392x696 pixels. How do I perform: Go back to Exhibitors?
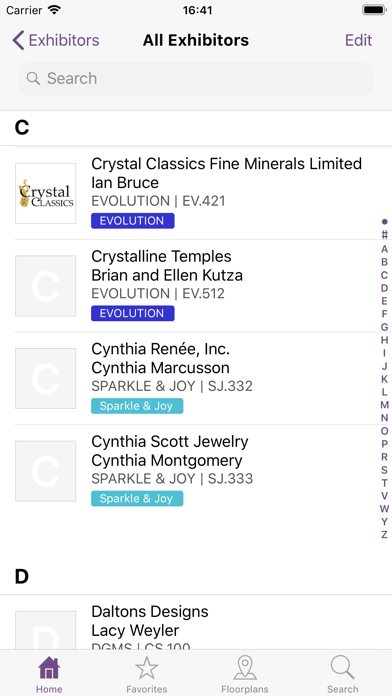click(56, 40)
